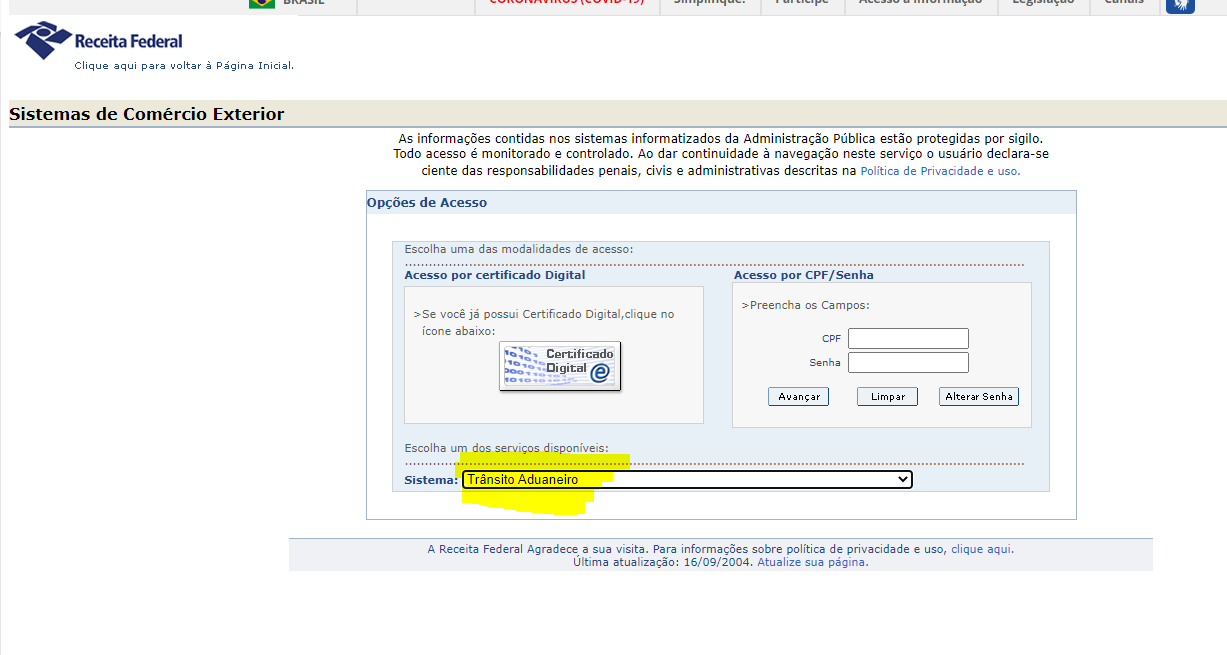
Task: Open the Coronavírus (COVID-19) menu item
Action: point(566,3)
